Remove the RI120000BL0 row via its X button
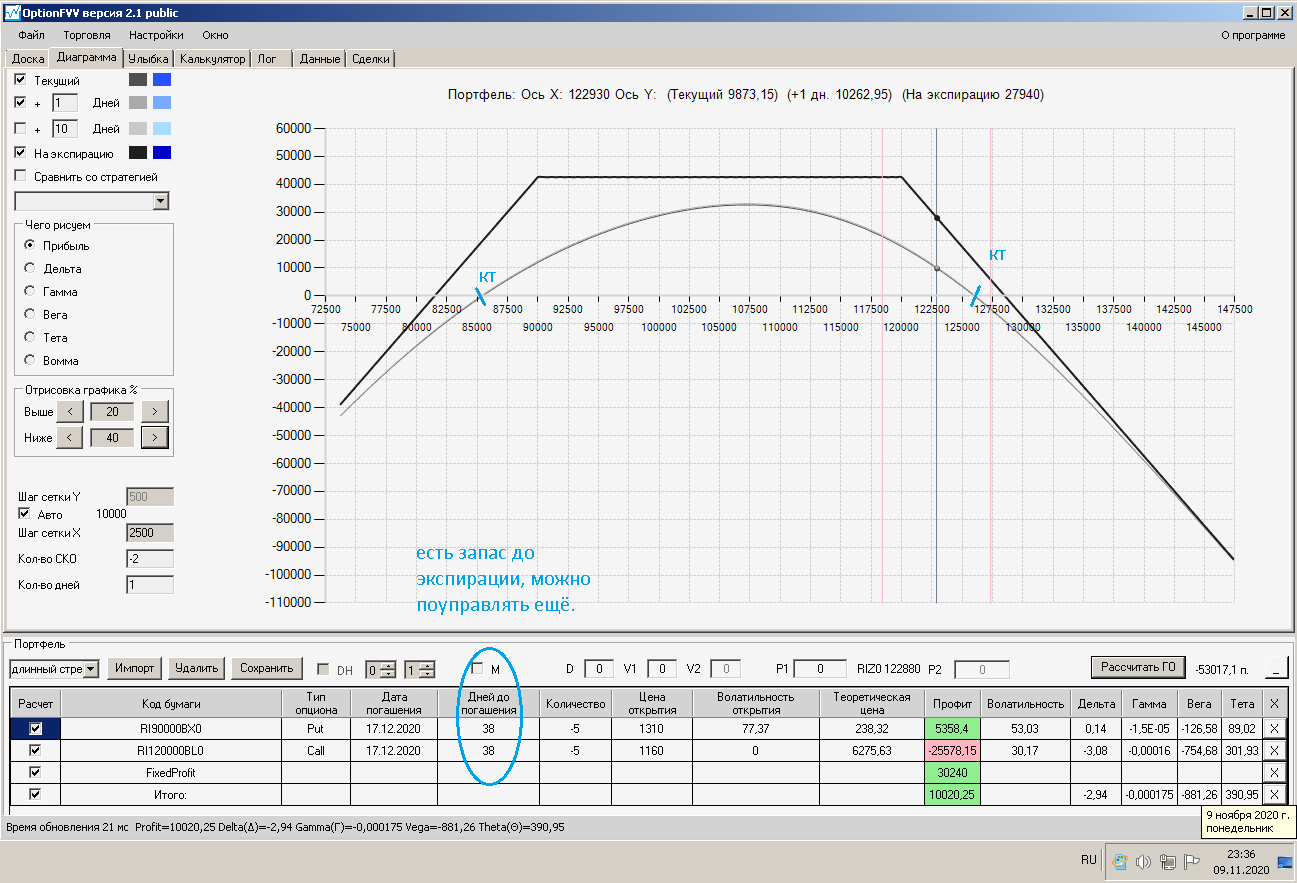 [1274, 750]
